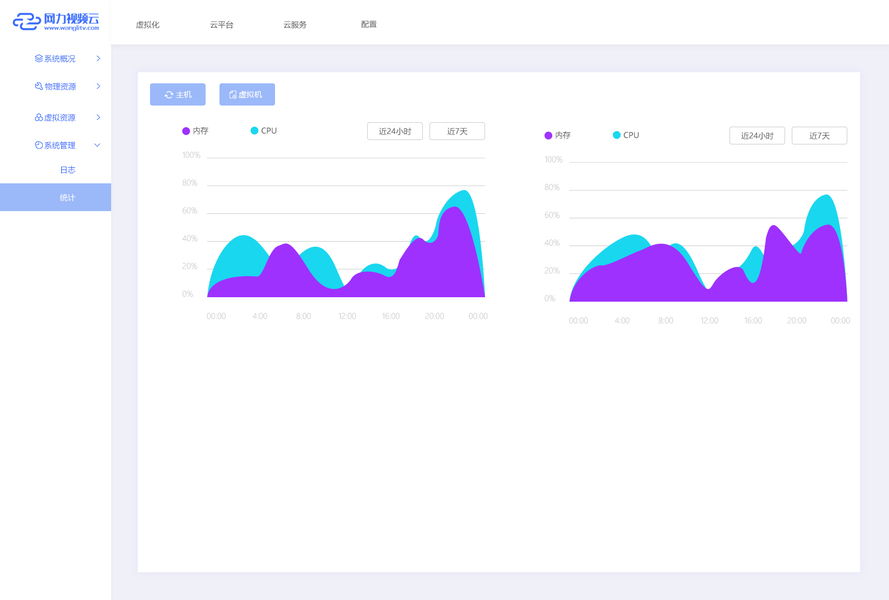Click 4:00 label on right chart axis

622,320
